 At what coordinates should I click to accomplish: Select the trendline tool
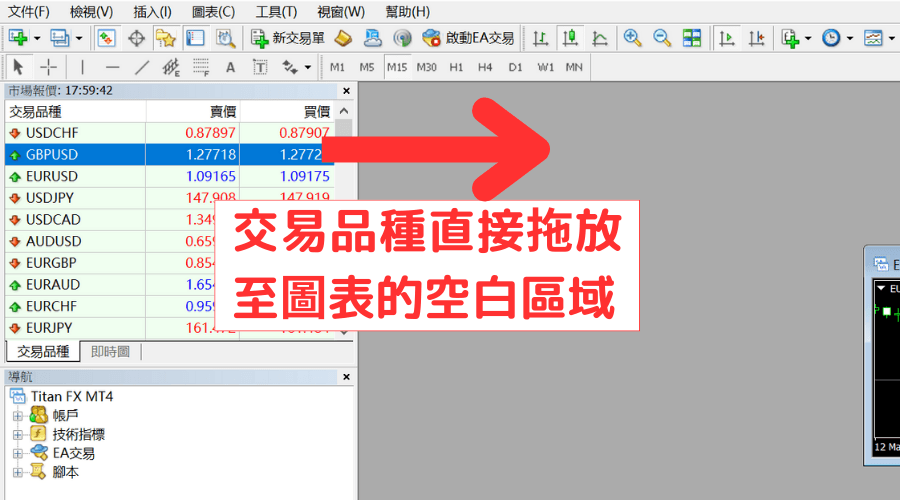[142, 68]
